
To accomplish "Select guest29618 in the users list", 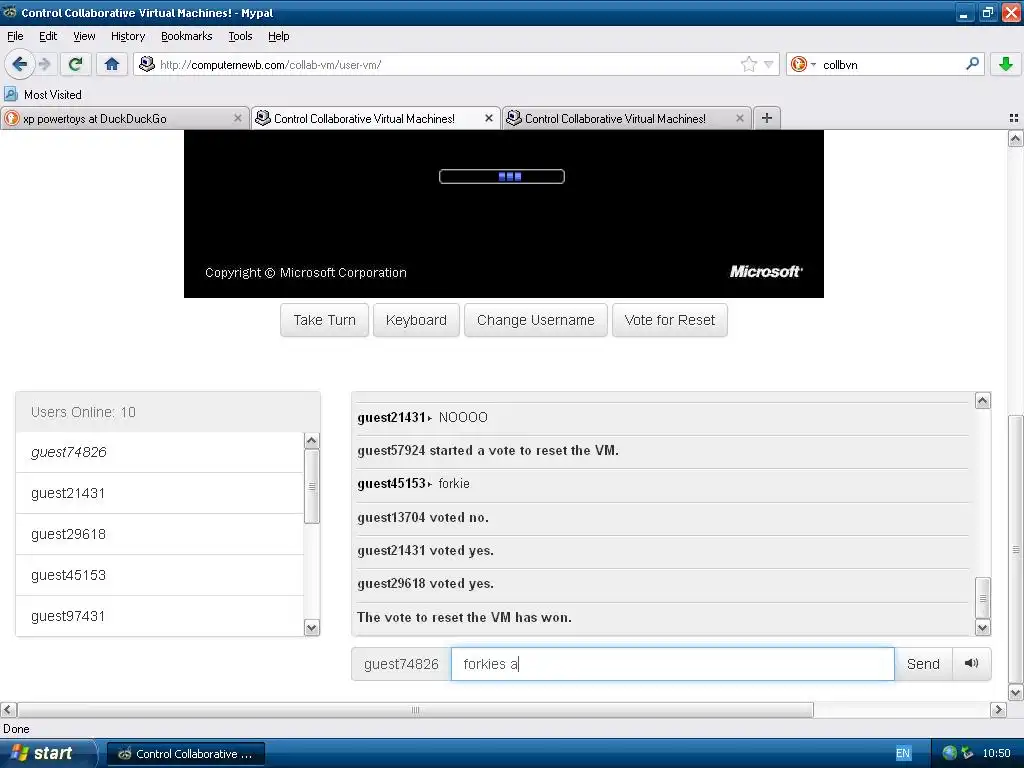I will 160,534.
